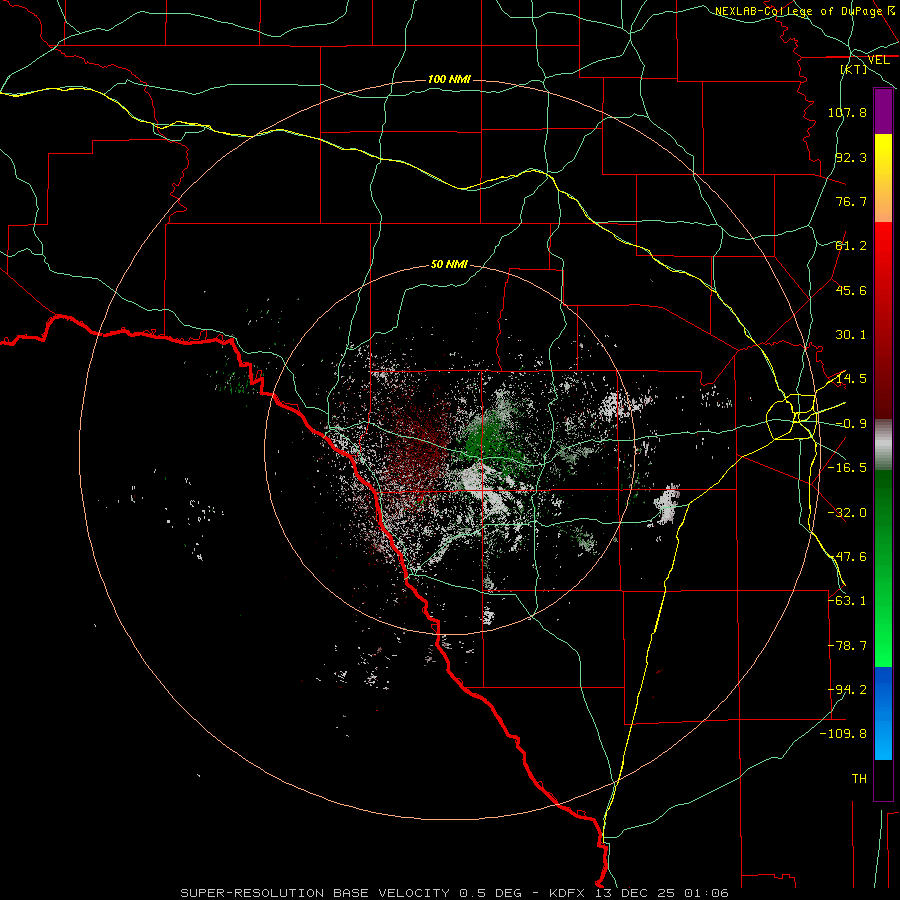The width and height of the screenshot is (900, 900).
Task: Click the -0.9 velocity scale value
Action: 851,424
